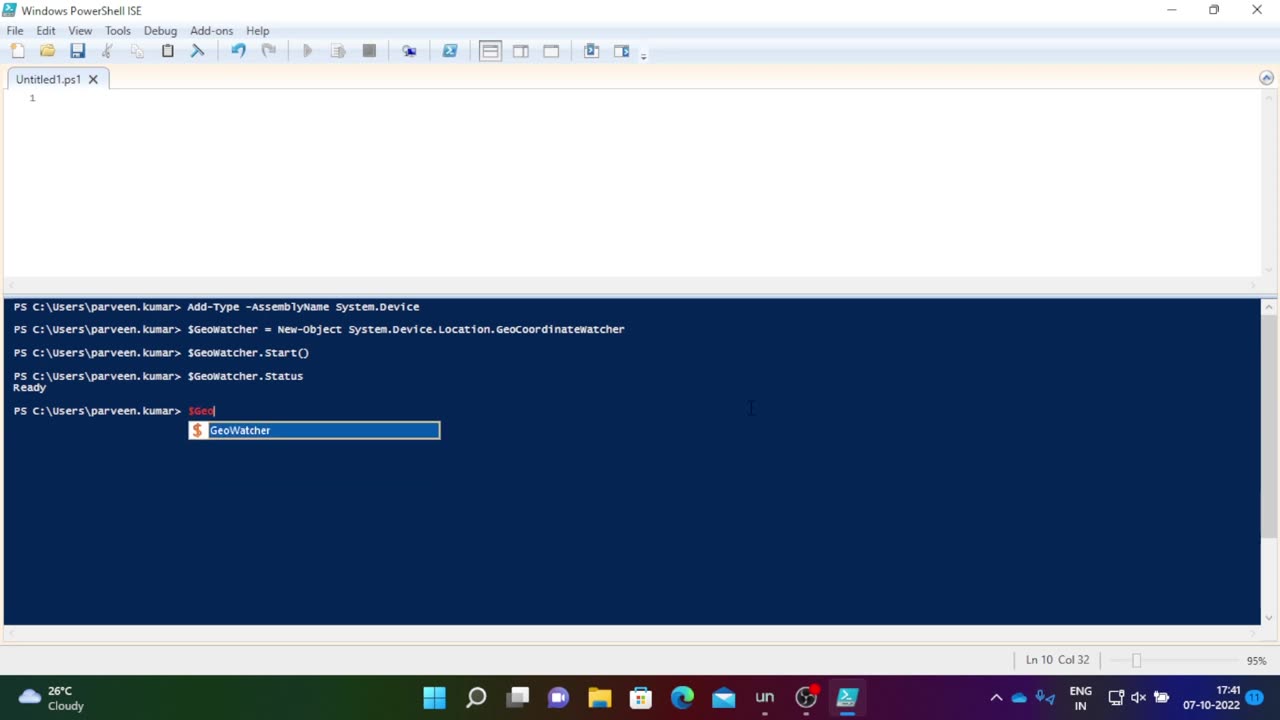This screenshot has width=1280, height=720.
Task: Open the weather widget showing 26°C Cloudy
Action: coord(52,697)
